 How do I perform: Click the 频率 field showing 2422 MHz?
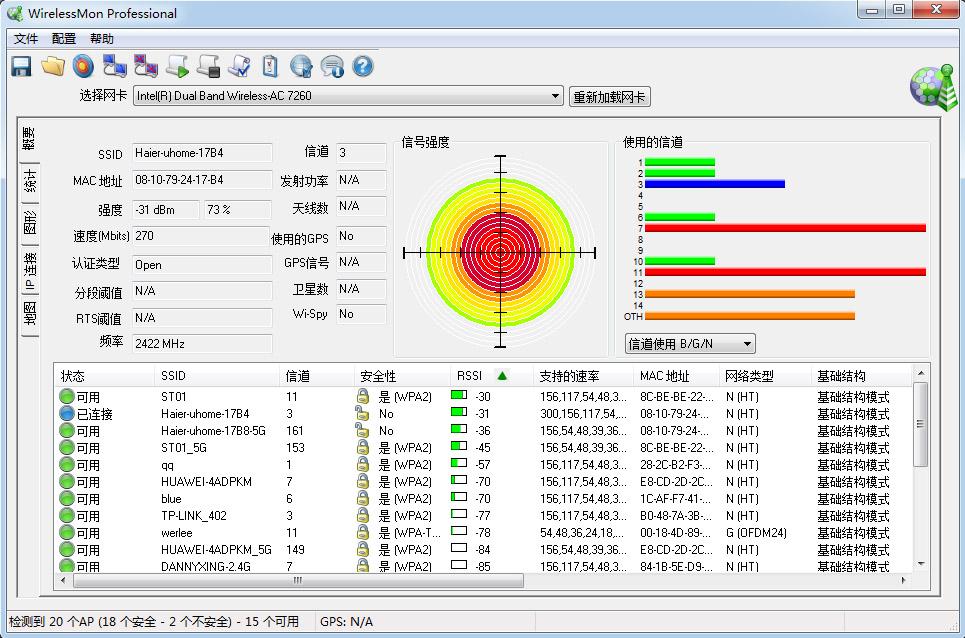(202, 343)
